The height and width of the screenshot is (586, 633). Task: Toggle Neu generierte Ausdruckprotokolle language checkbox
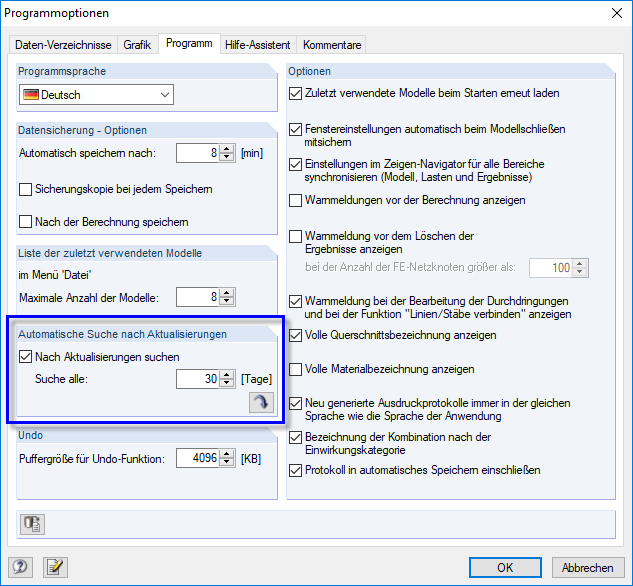pos(296,404)
